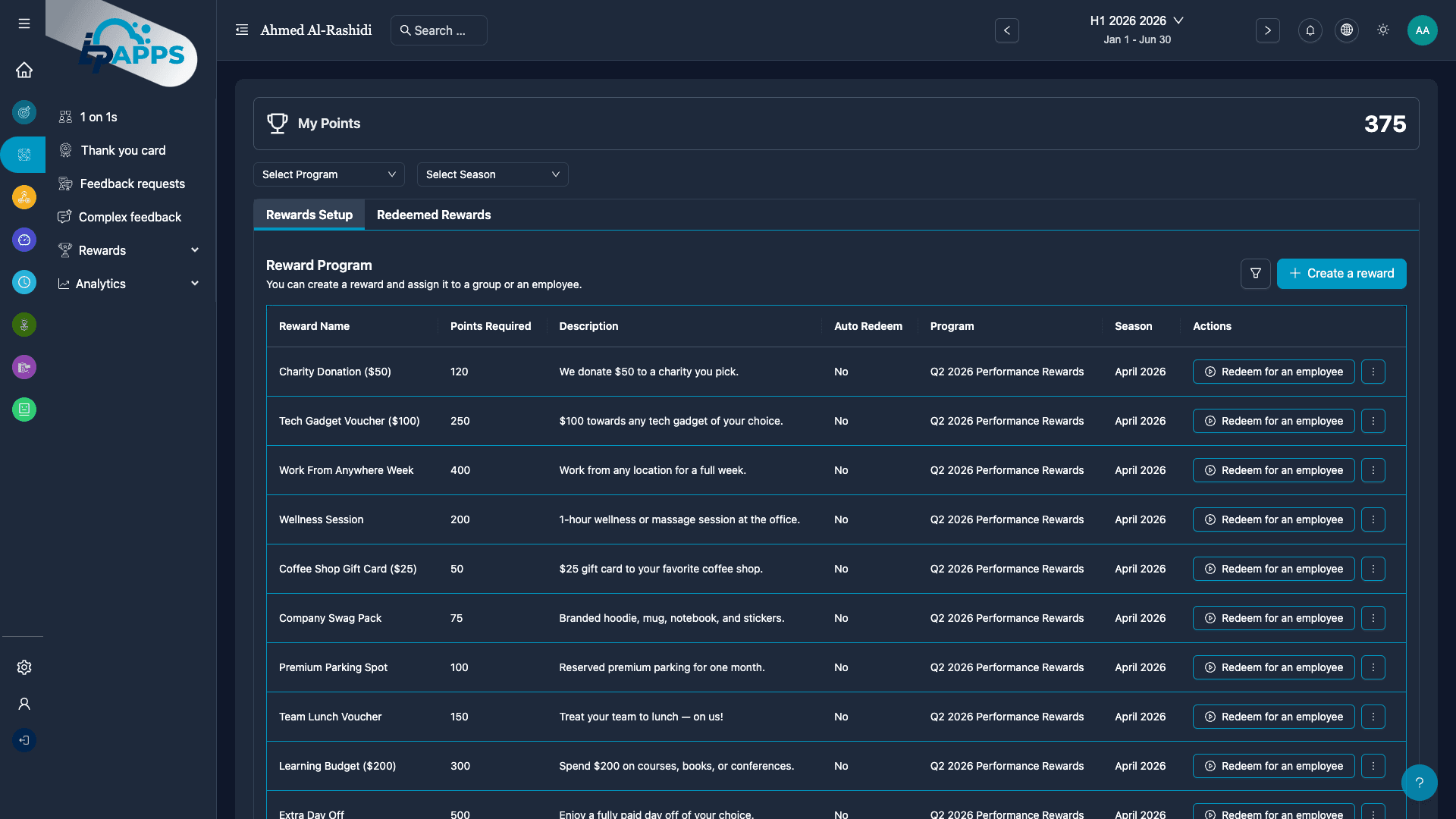Open the hamburger menu in the icon rail
This screenshot has width=1456, height=819.
(24, 24)
